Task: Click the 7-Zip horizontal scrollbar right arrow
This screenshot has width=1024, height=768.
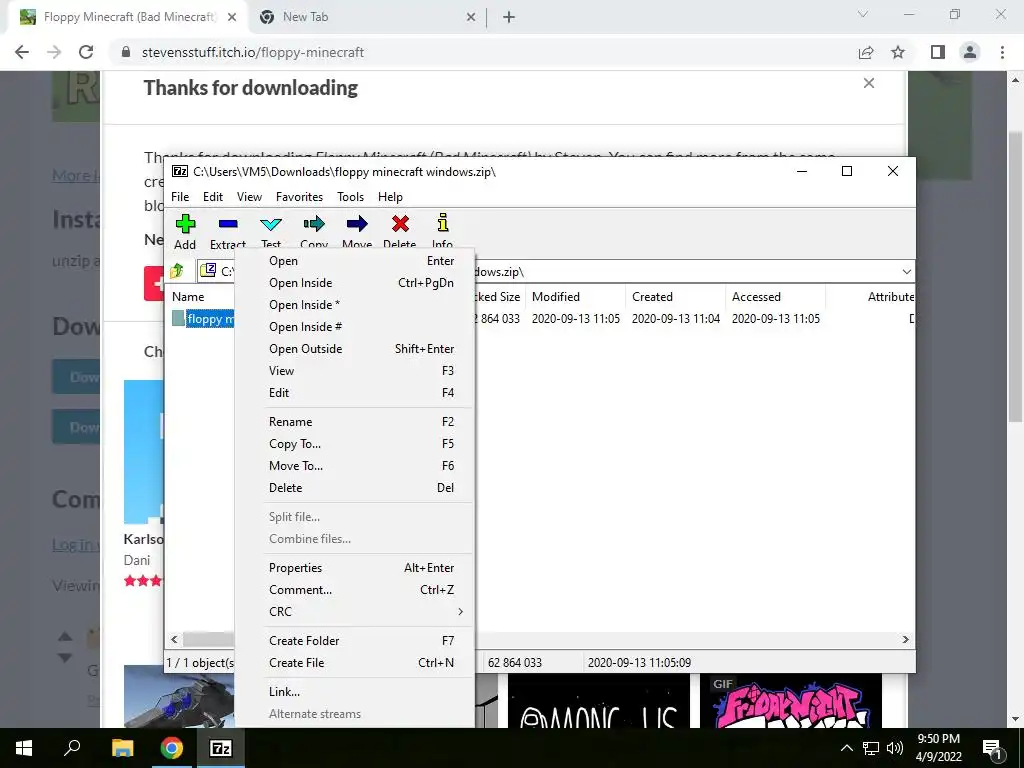Action: (905, 639)
